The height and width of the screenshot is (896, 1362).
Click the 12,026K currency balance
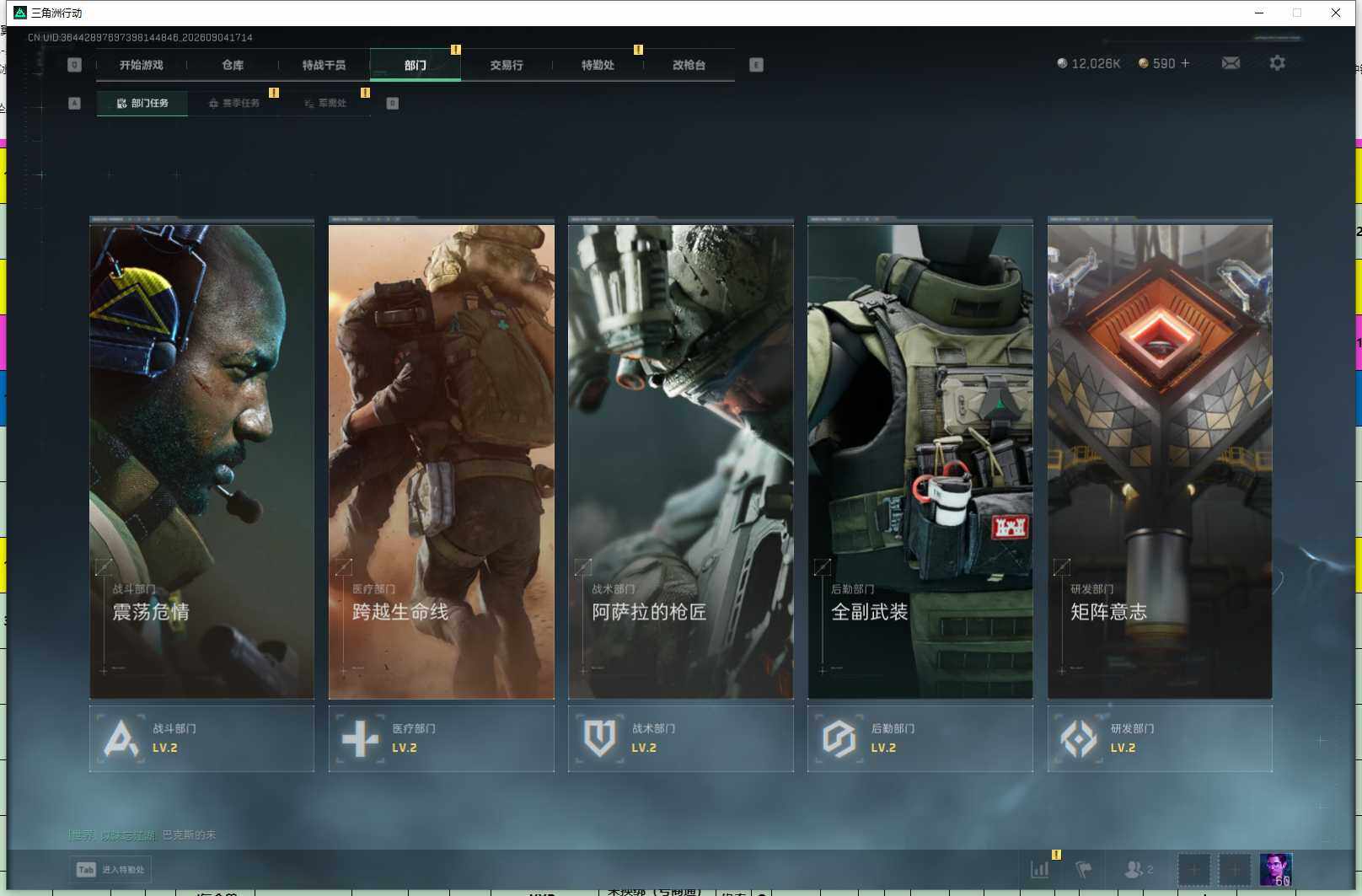point(1088,63)
